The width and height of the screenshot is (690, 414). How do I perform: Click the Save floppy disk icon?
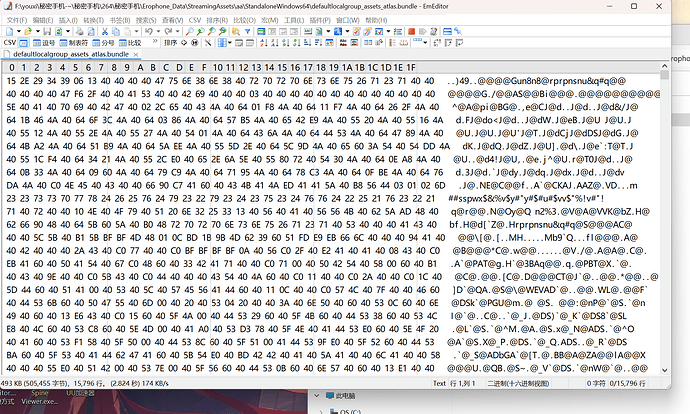point(47,31)
